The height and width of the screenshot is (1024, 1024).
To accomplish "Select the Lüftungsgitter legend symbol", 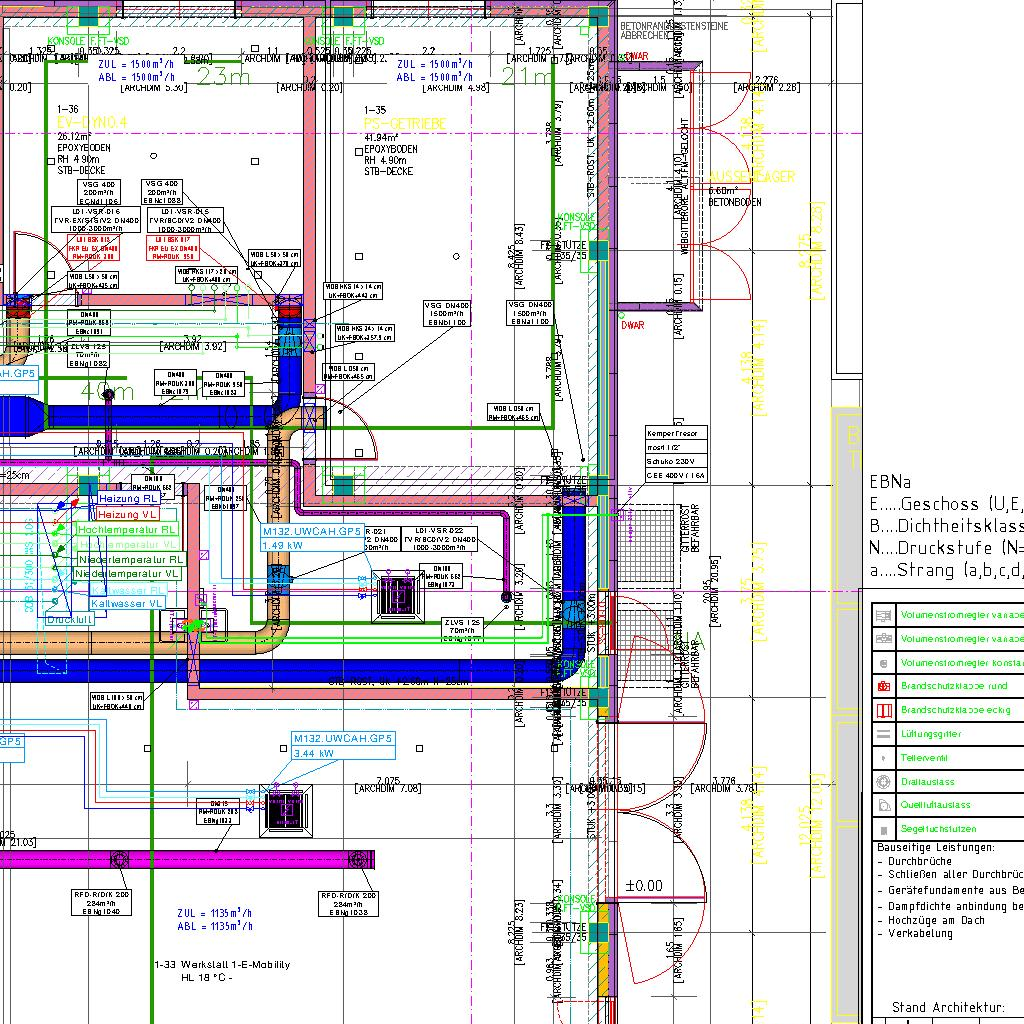I will coord(883,734).
